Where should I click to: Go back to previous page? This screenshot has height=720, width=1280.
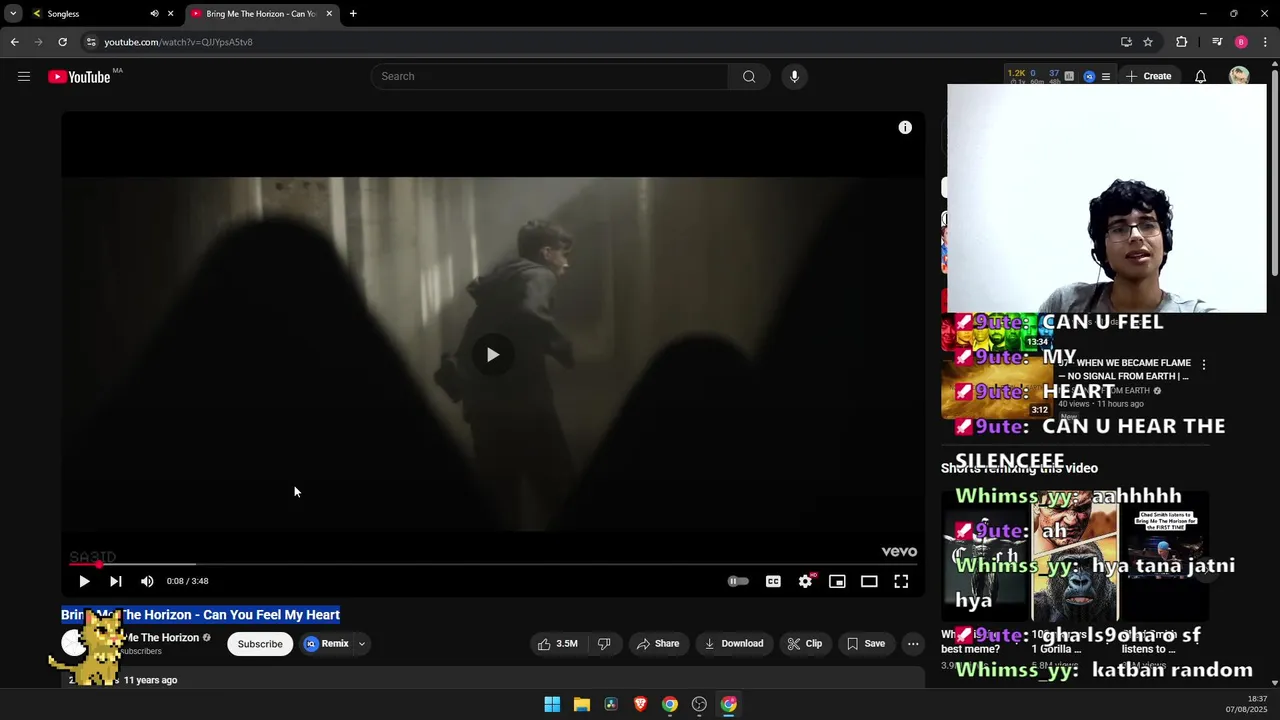coord(14,42)
